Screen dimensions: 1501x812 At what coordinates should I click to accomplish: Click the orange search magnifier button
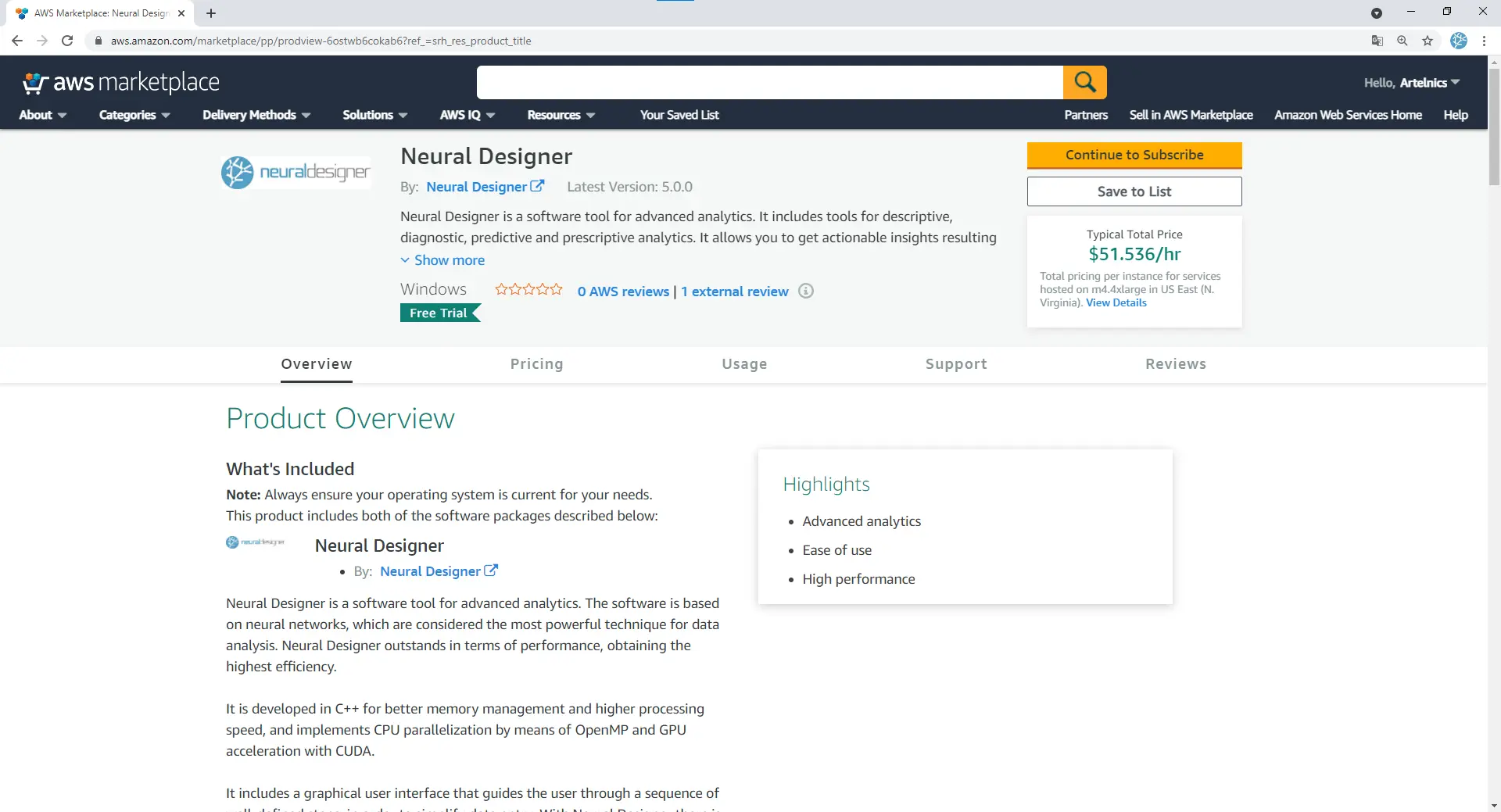click(x=1084, y=82)
